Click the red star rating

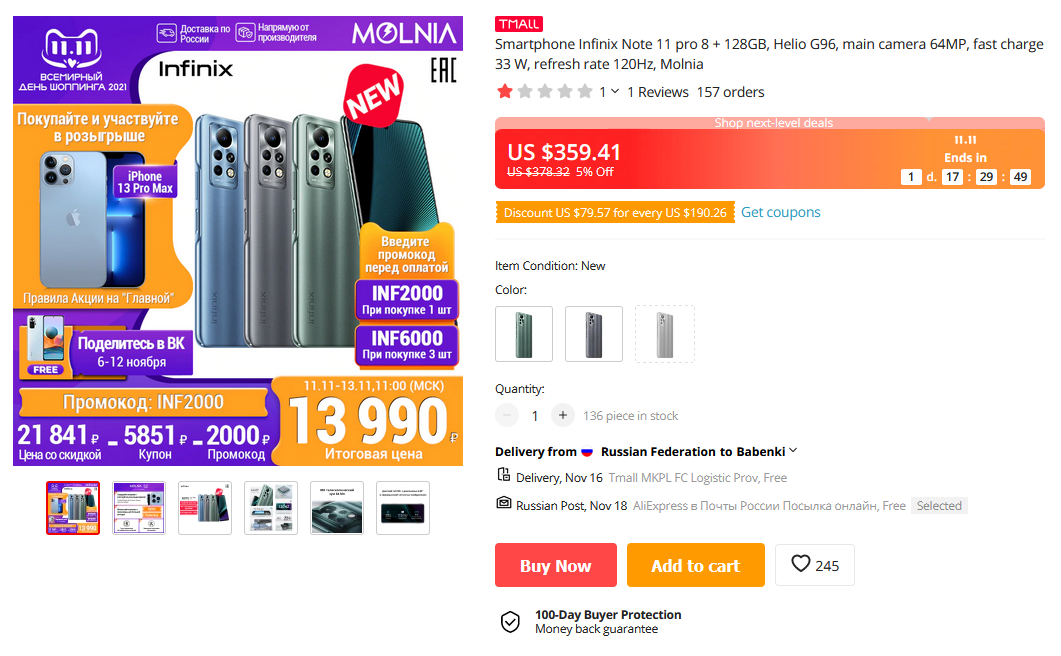pos(505,92)
